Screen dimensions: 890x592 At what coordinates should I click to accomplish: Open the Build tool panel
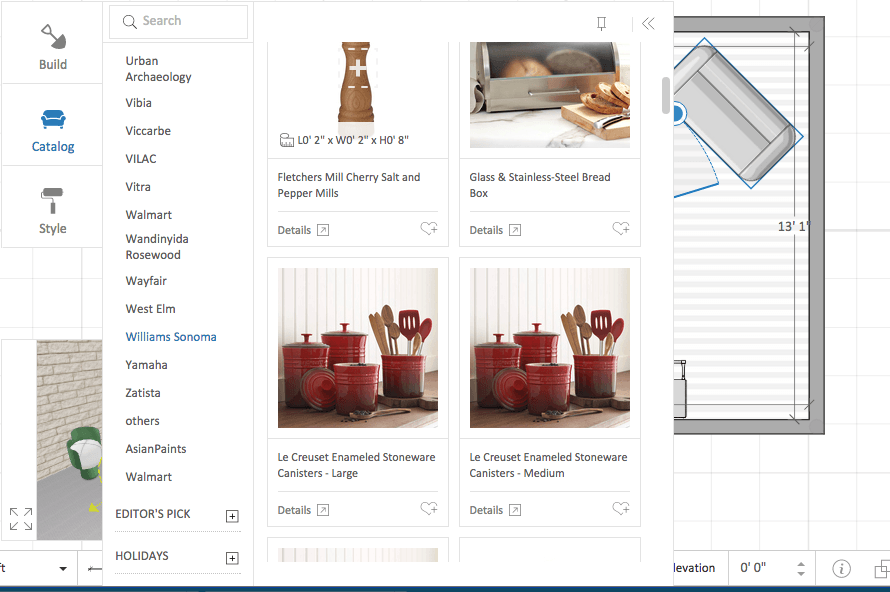click(53, 47)
